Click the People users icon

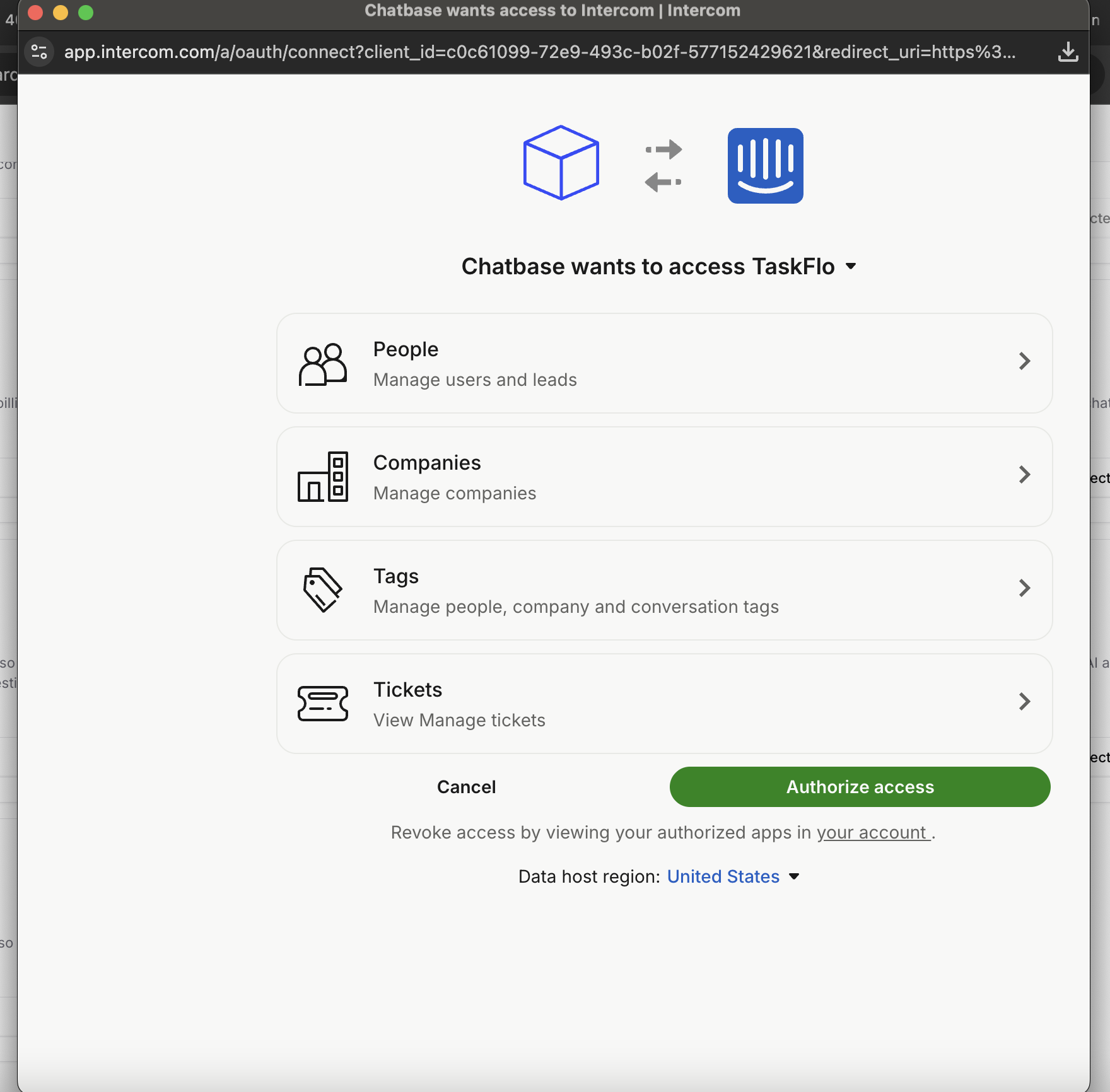tap(322, 364)
